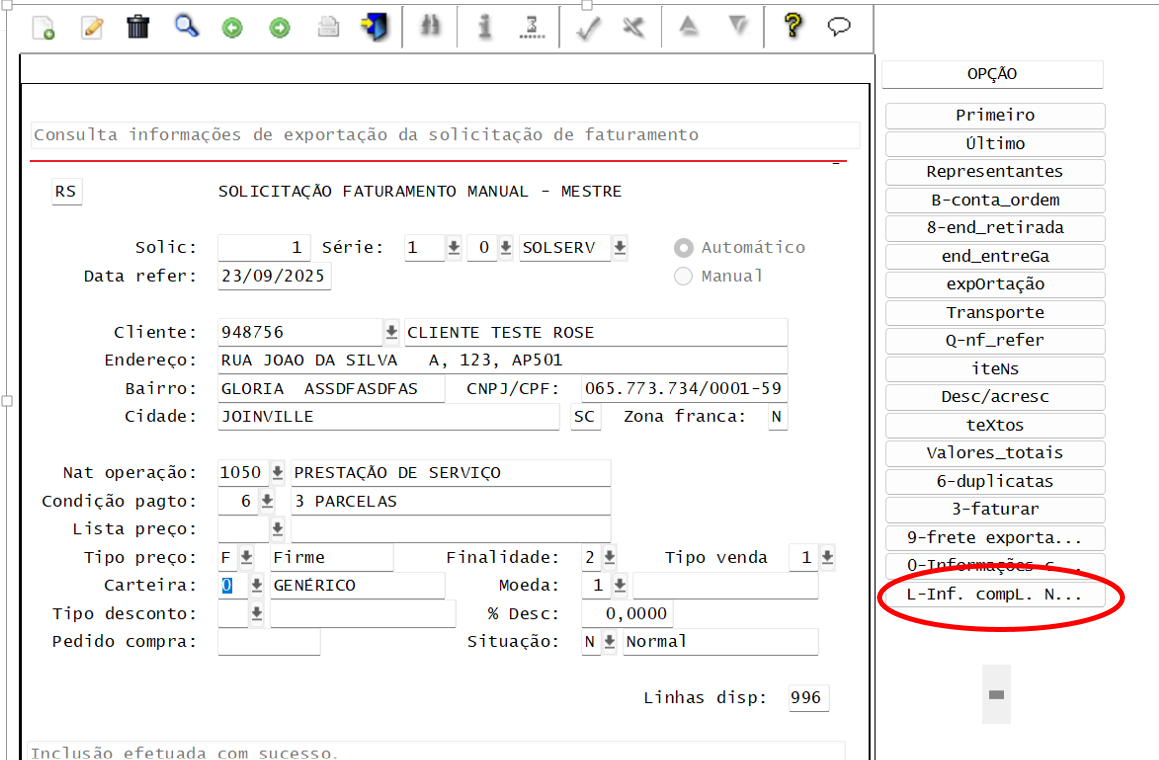Open the Situação lookup arrow
Screen dimensions: 1159x760
[609, 642]
